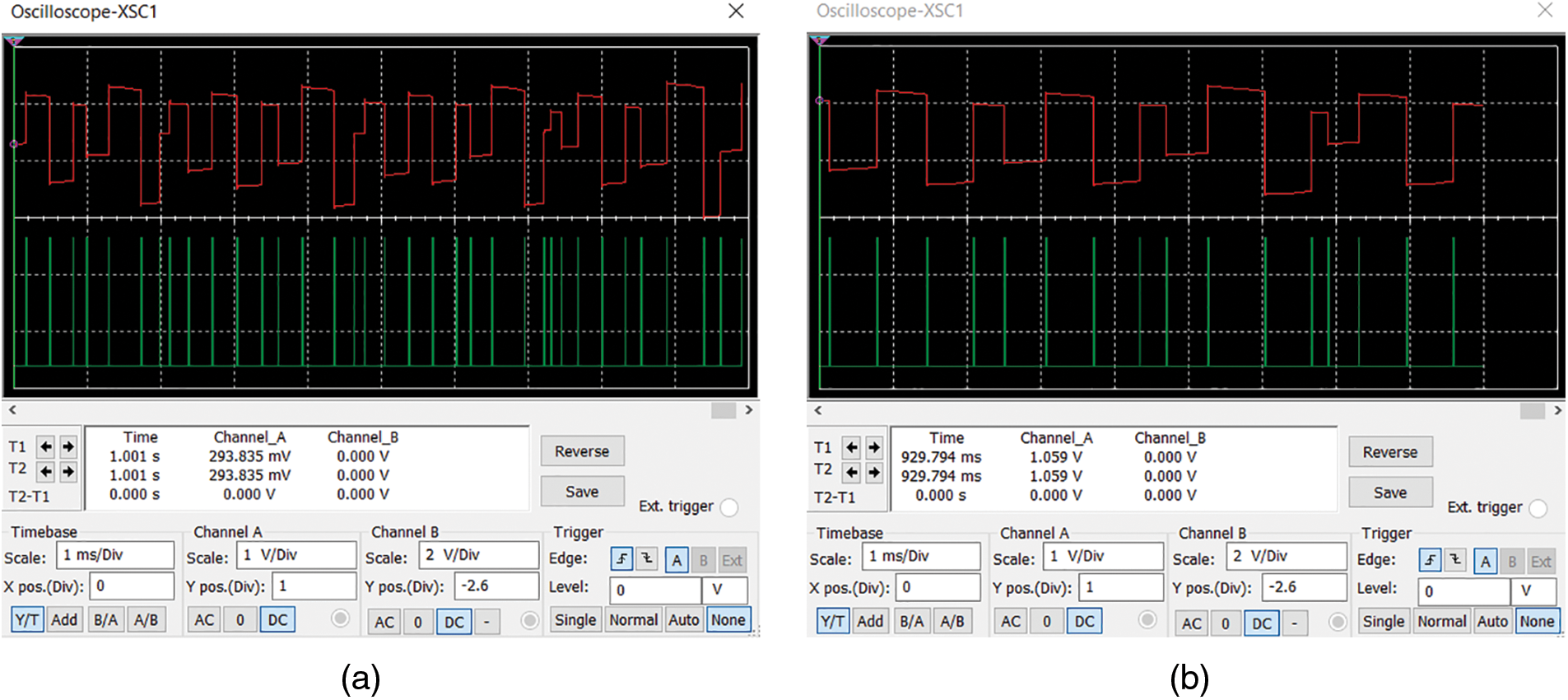Image resolution: width=1568 pixels, height=700 pixels.
Task: Click Channel B Y pos. field in left oscilloscope
Action: click(x=496, y=586)
